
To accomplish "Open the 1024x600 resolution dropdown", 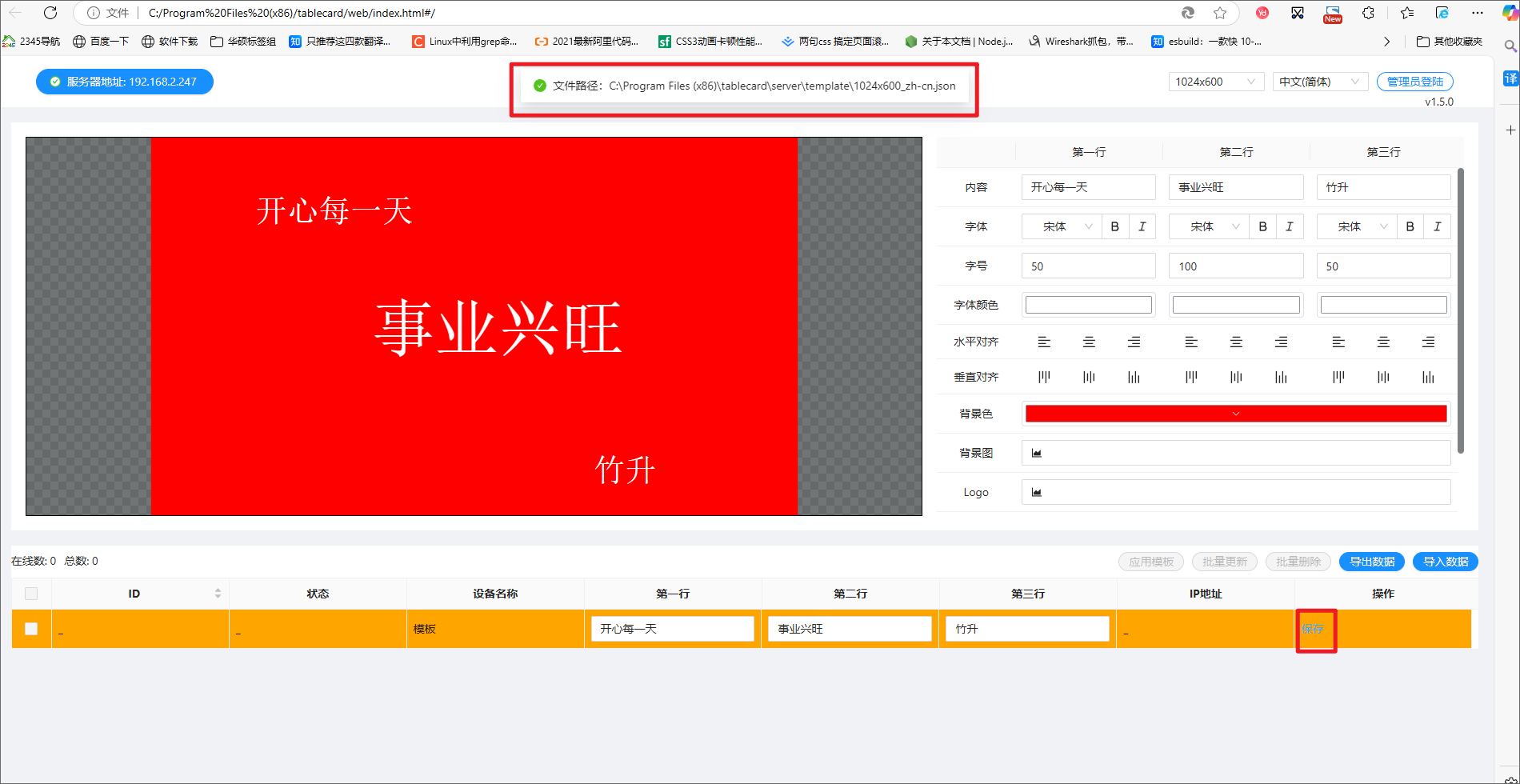I will 1215,82.
